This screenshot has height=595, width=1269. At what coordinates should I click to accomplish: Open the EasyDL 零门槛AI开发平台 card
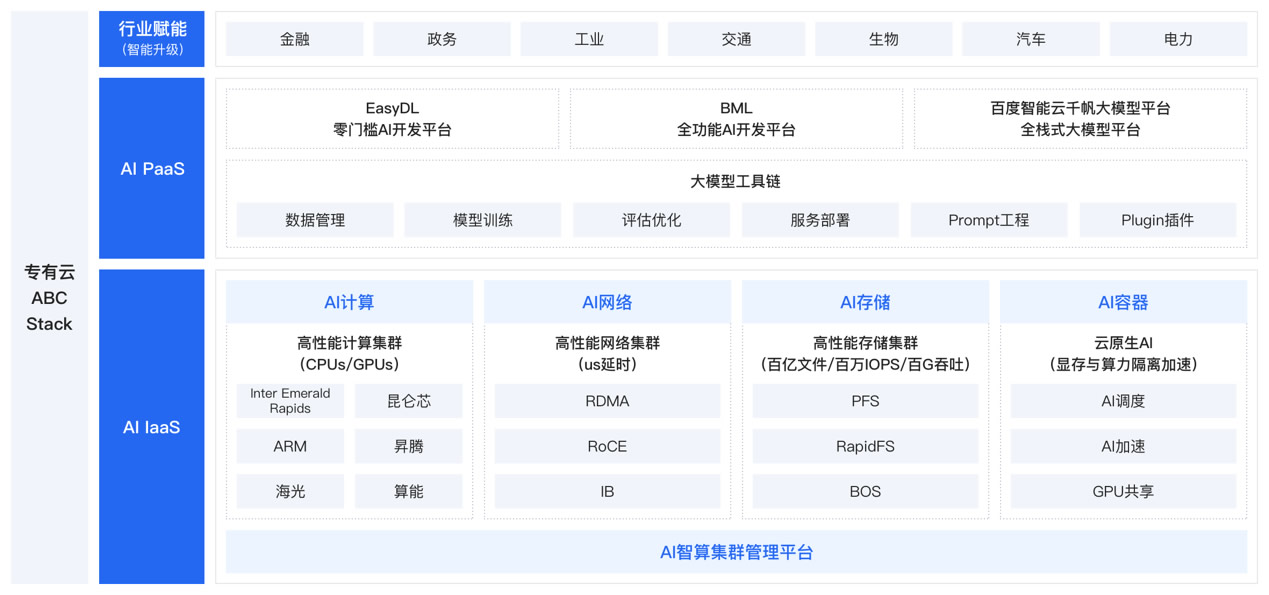click(x=392, y=119)
